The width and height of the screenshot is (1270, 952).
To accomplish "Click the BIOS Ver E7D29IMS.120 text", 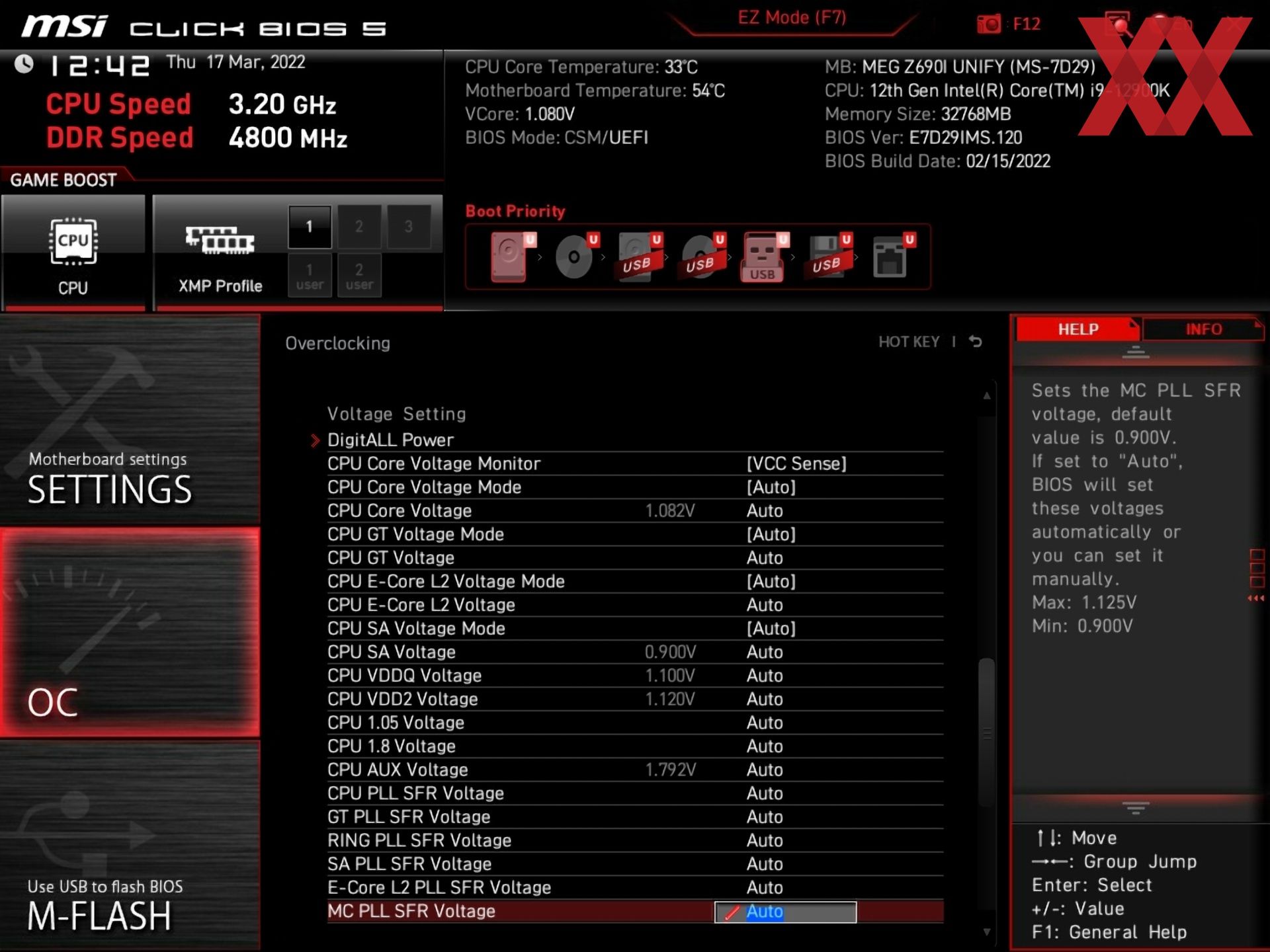I will click(x=923, y=138).
